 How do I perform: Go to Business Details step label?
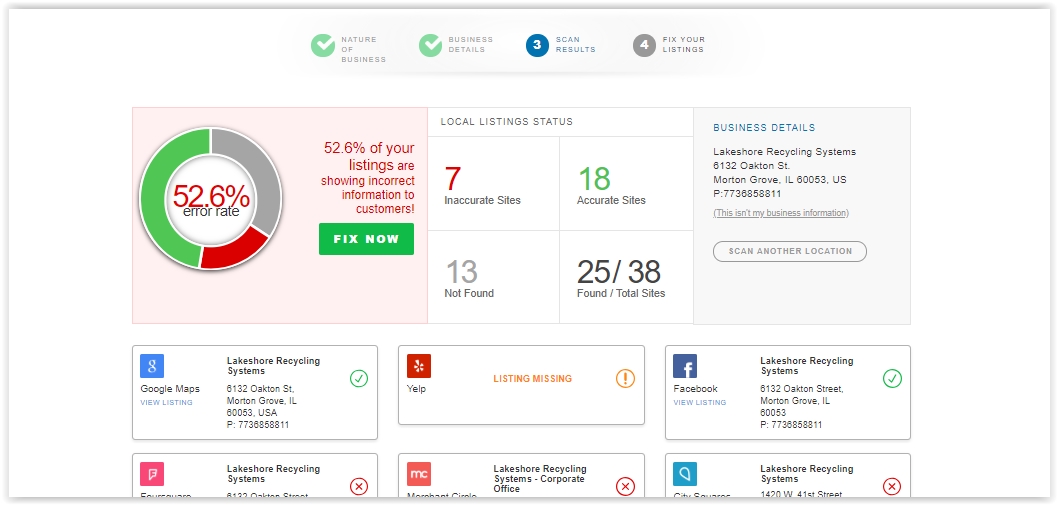point(470,45)
